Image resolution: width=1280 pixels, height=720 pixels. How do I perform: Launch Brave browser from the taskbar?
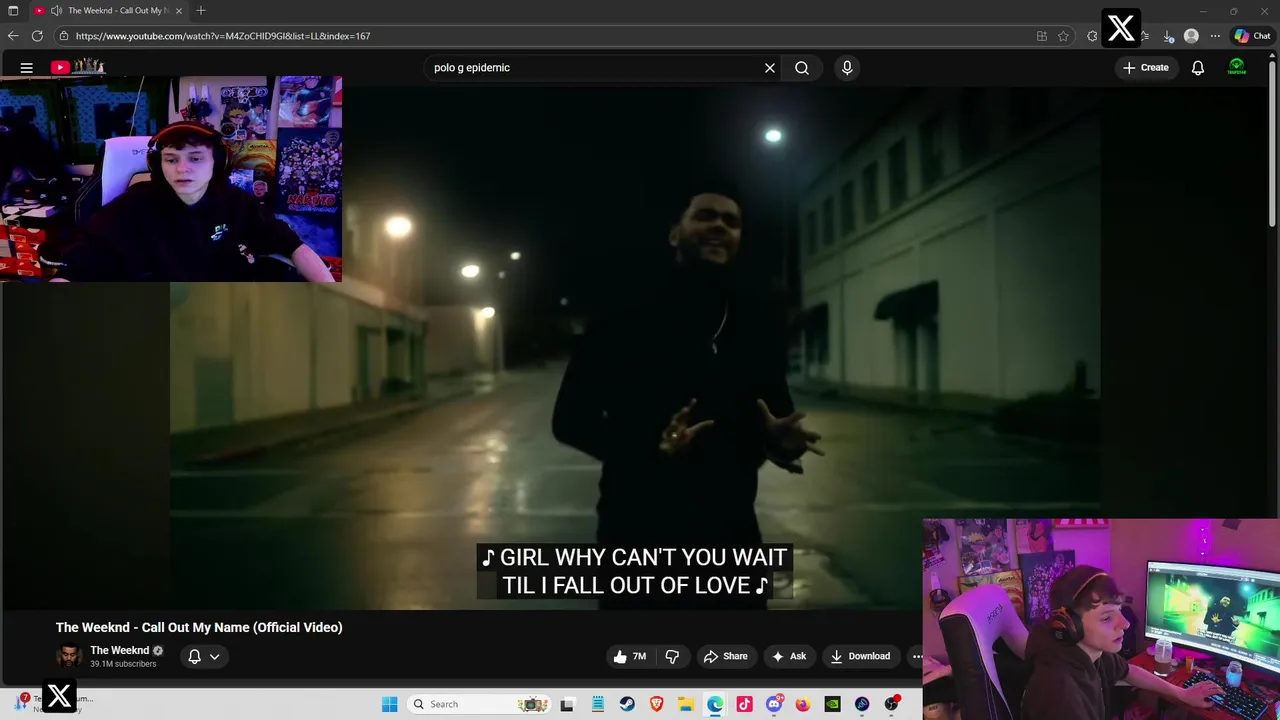(656, 704)
